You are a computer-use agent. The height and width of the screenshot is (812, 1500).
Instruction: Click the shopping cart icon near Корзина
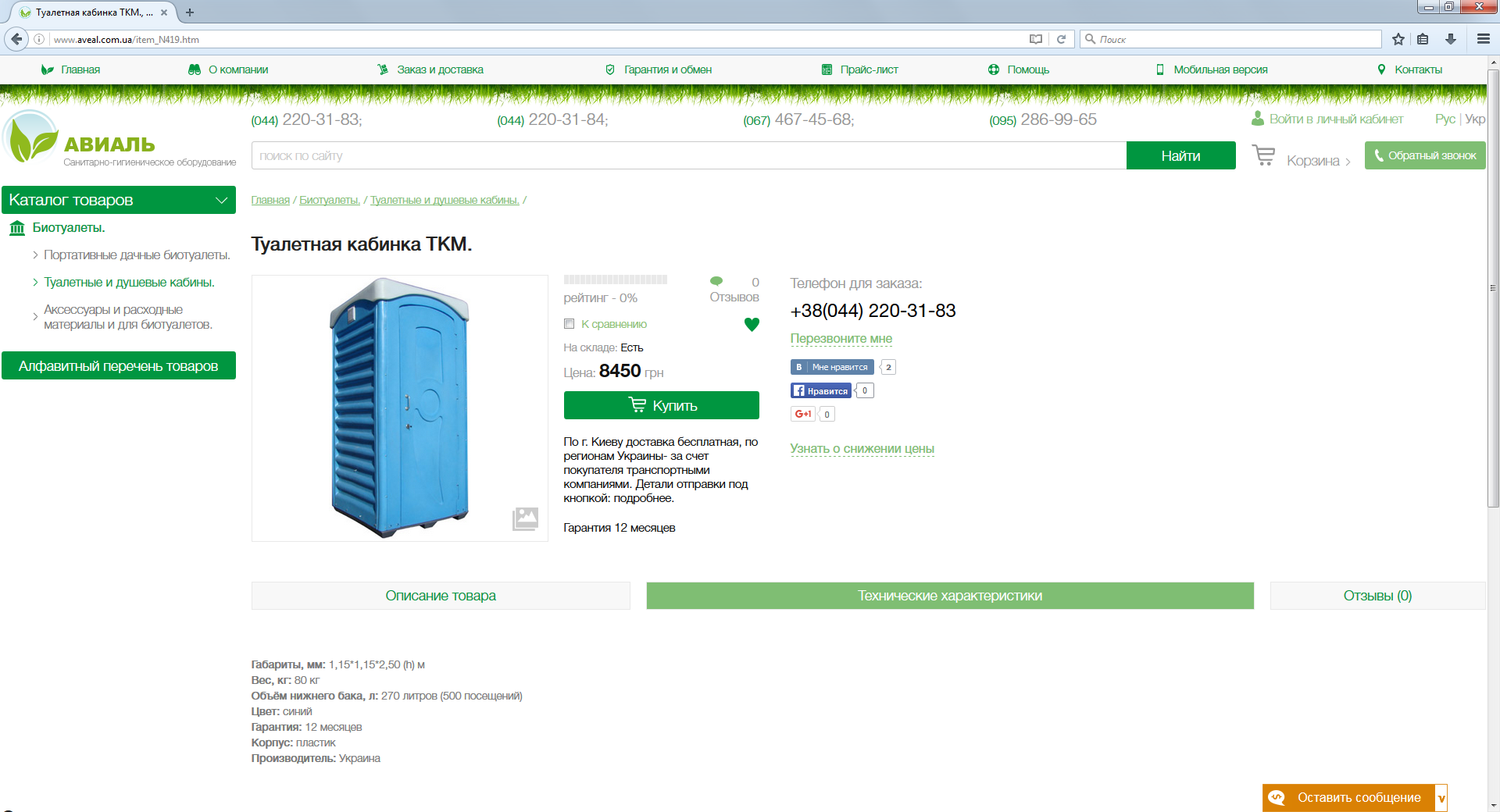[x=1263, y=155]
